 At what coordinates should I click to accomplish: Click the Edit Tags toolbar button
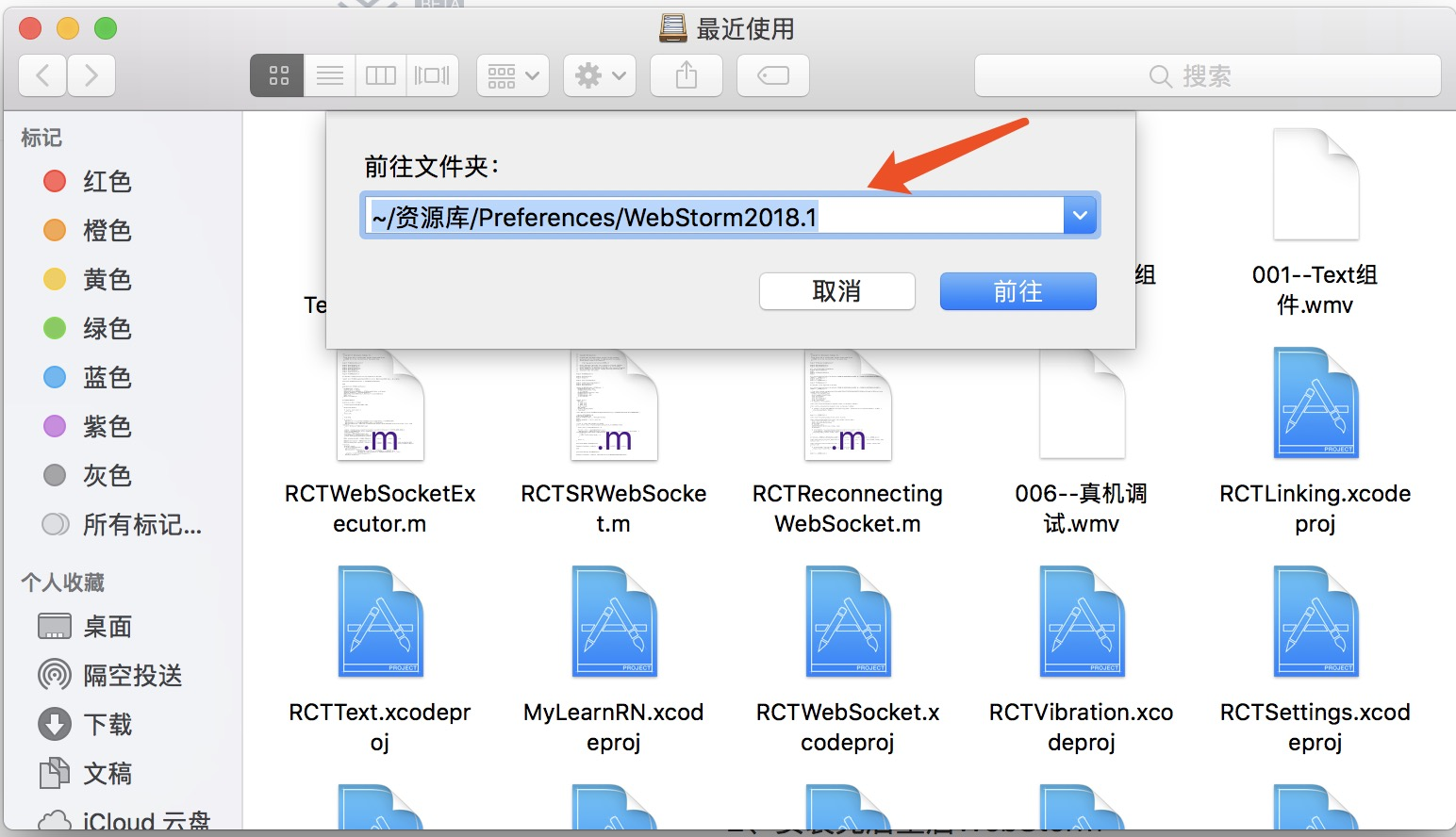coord(773,75)
